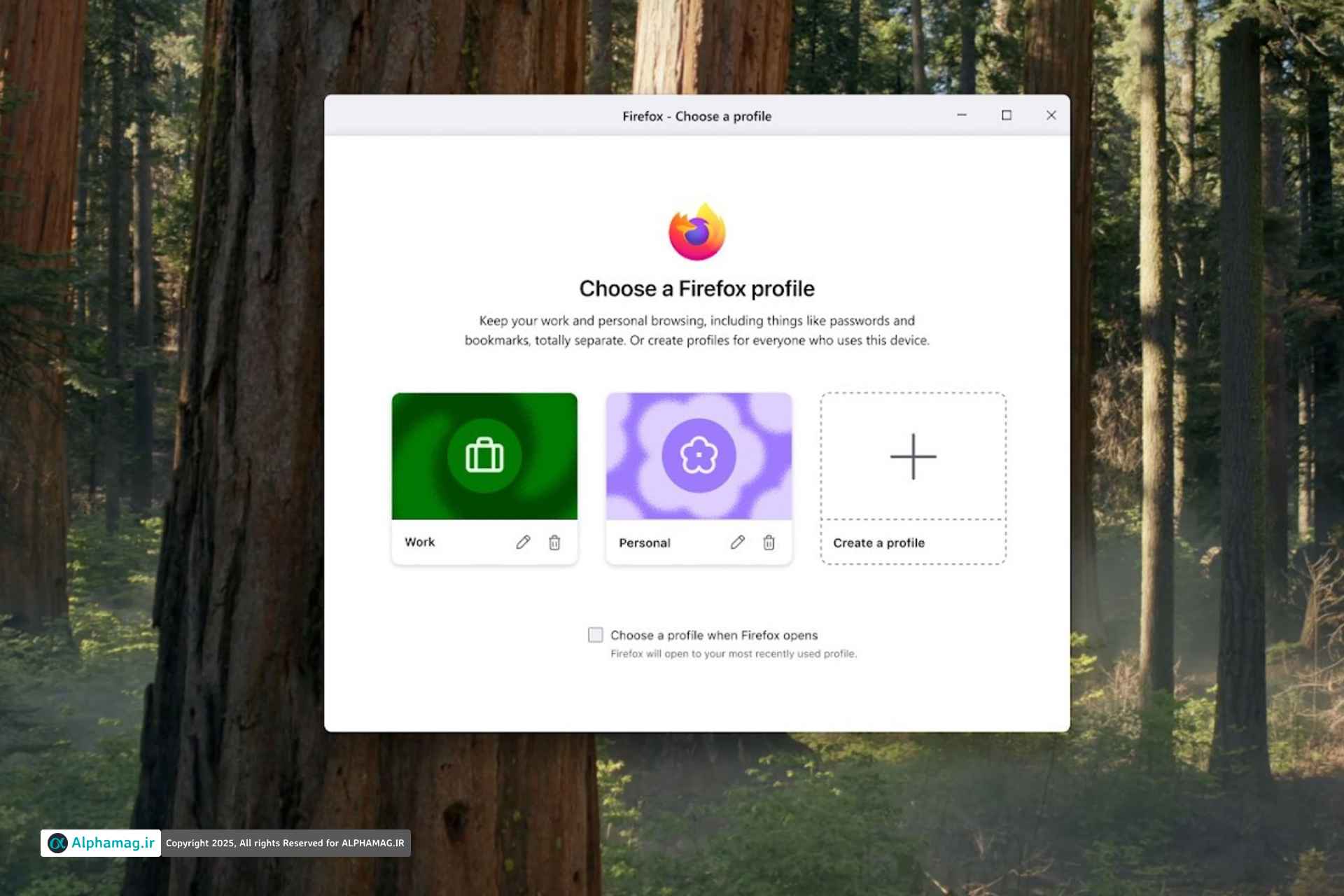Click the Create a profile label
Screen dimensions: 1344x896
tap(878, 543)
